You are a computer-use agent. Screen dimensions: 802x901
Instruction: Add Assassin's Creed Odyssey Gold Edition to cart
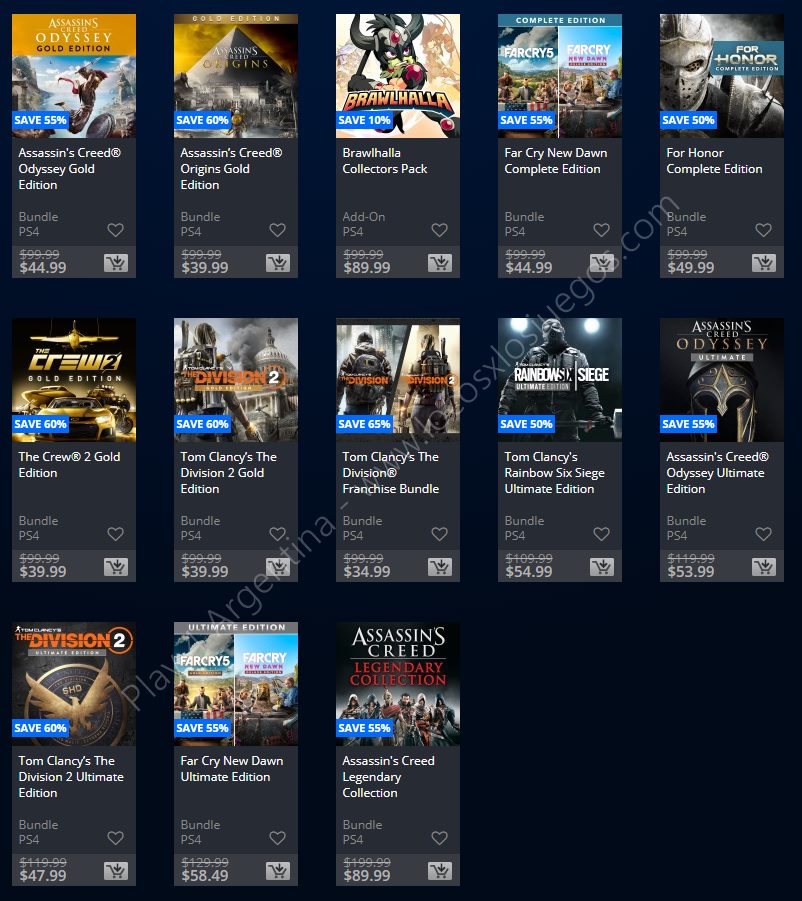[x=116, y=263]
